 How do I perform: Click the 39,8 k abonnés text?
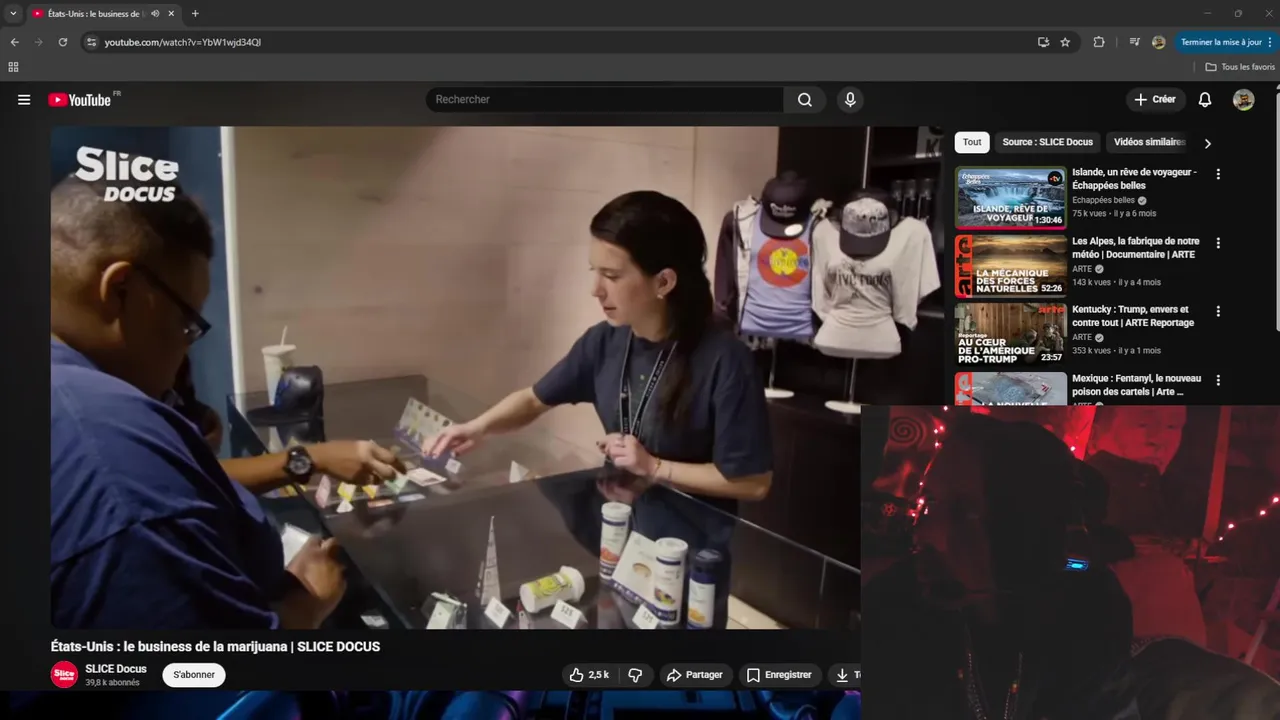[112, 683]
